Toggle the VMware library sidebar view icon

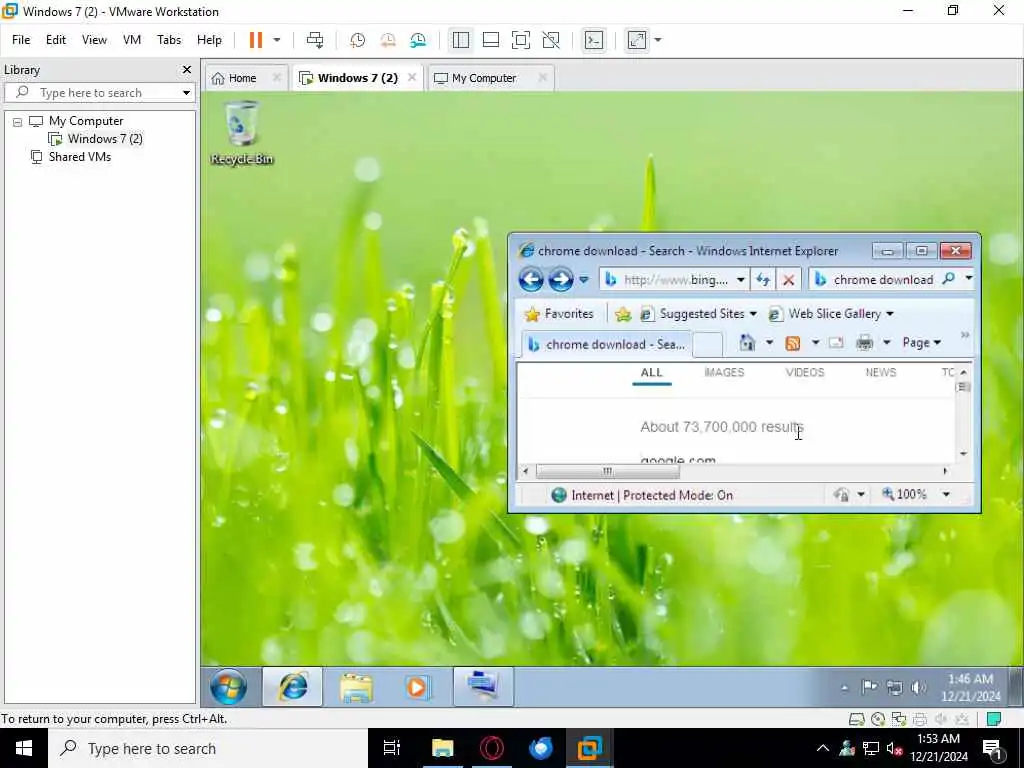pyautogui.click(x=460, y=40)
